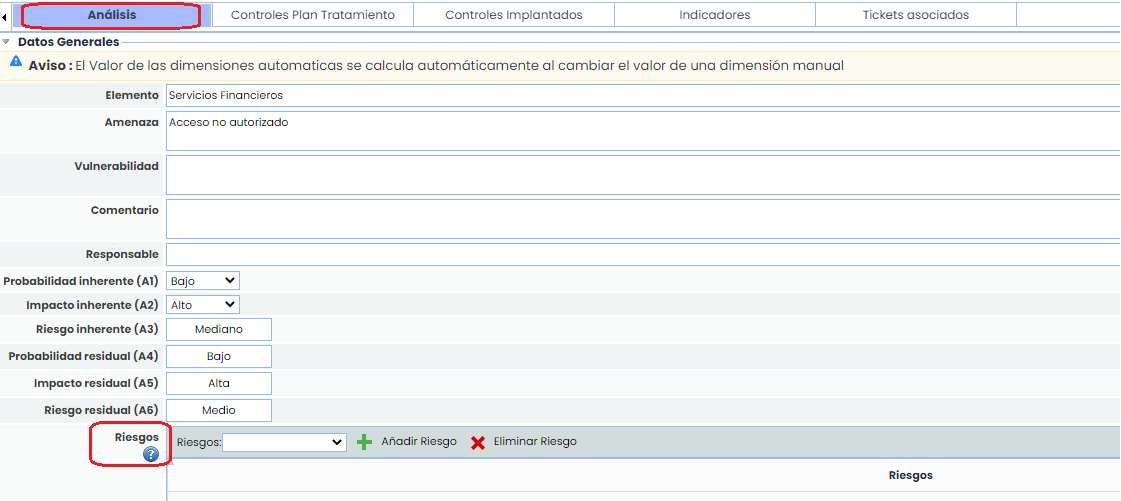Click the green plus Añadir Riesgo icon

click(x=365, y=442)
